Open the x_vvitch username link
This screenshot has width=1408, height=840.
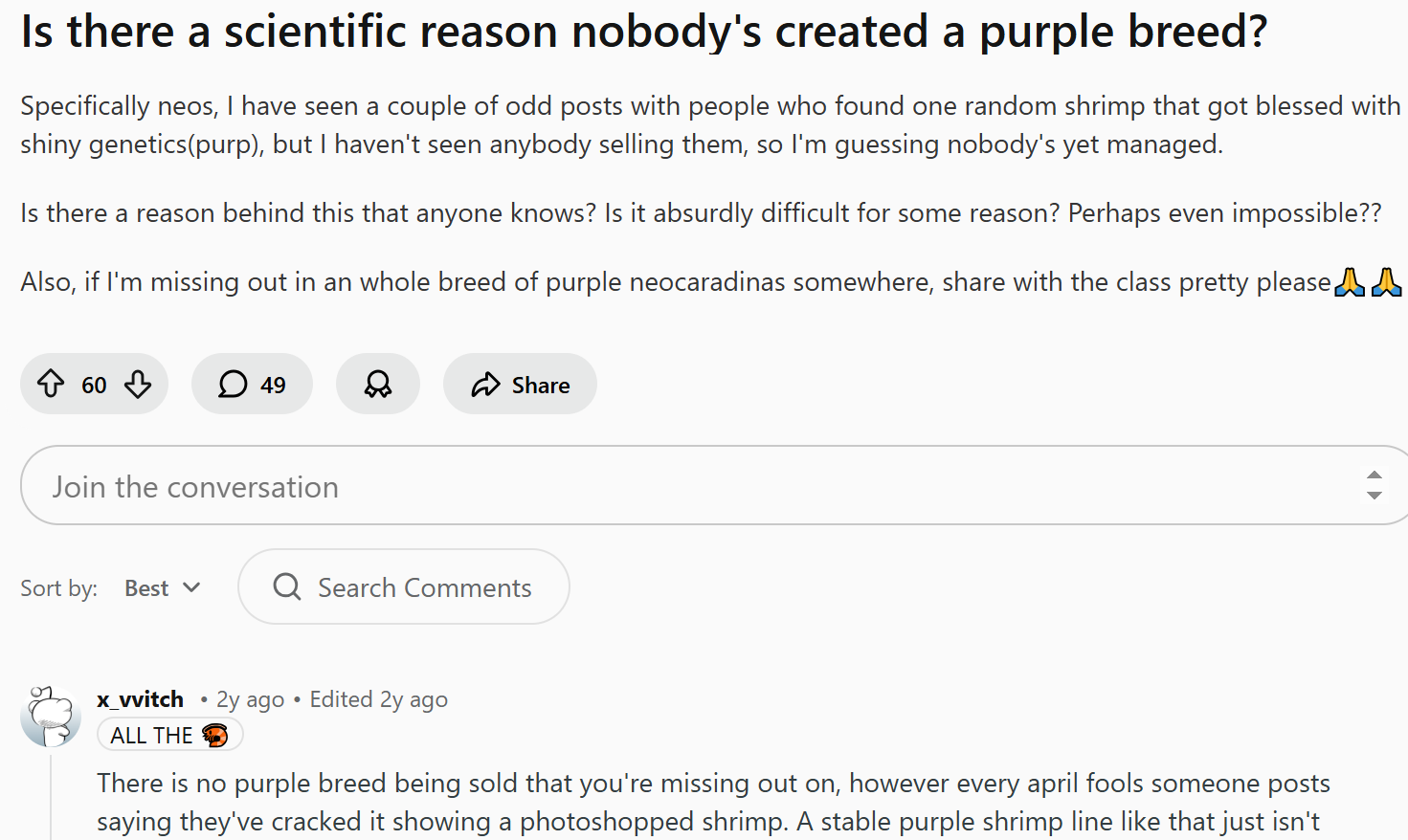140,699
